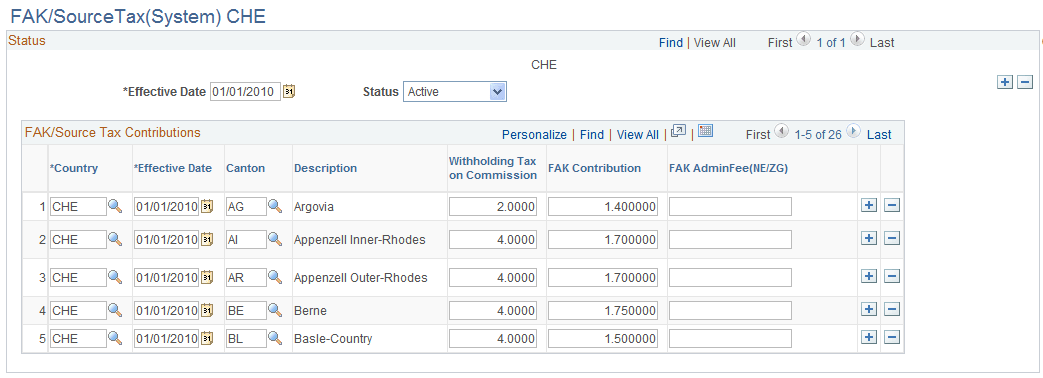
Task: Delete the Argovia row
Action: [x=892, y=206]
